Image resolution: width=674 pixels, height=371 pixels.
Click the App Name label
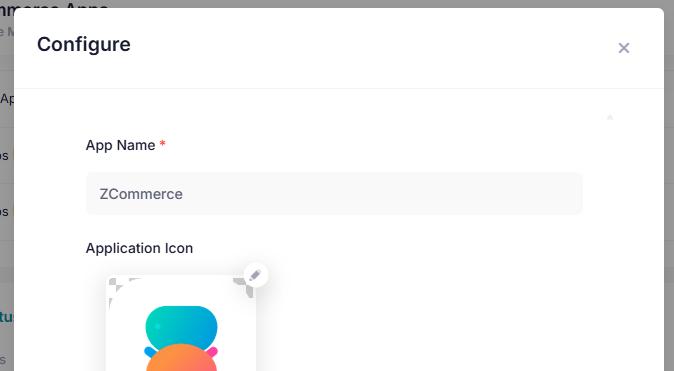coord(120,145)
